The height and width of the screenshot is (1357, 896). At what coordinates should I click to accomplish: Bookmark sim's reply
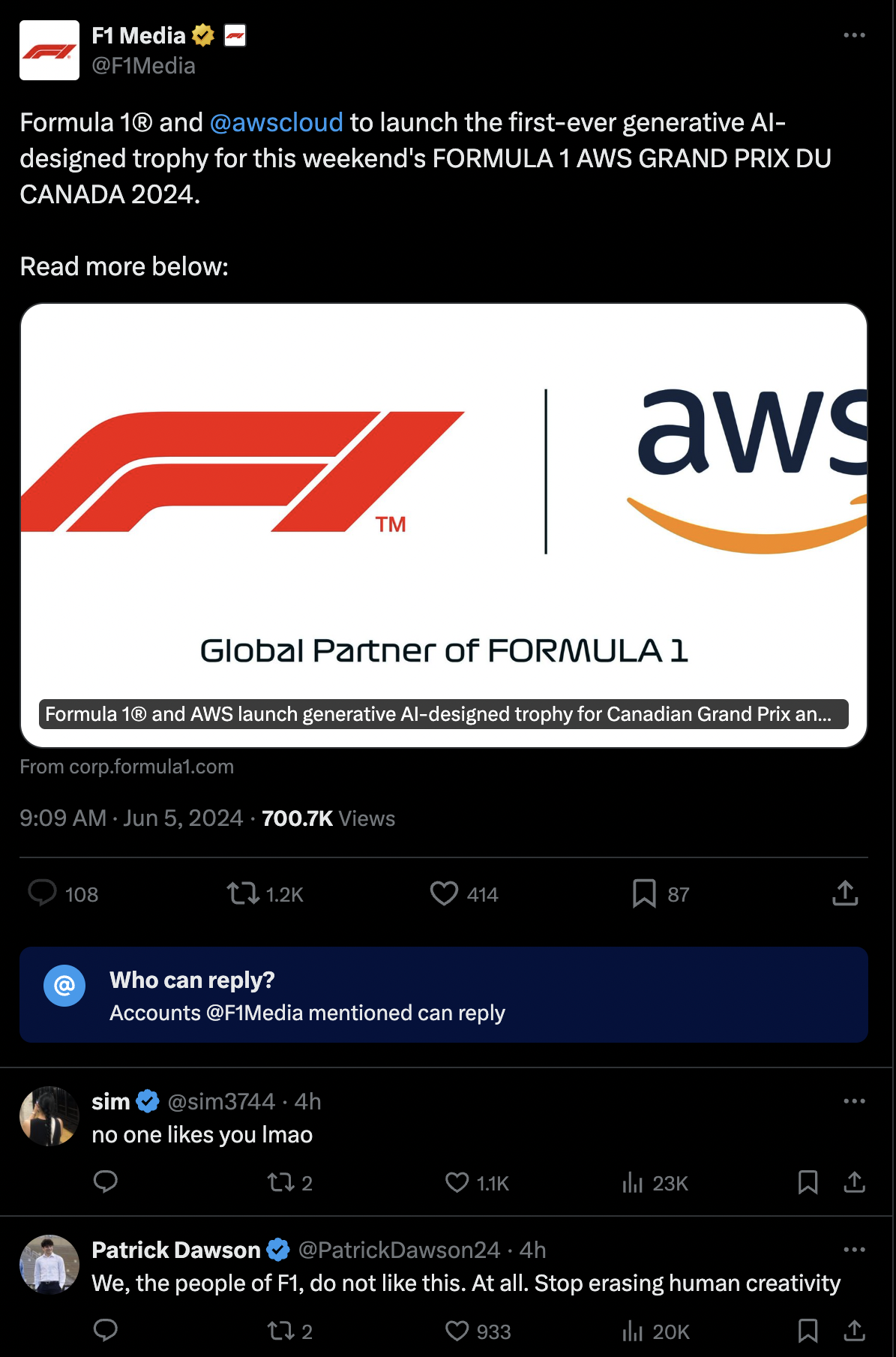(x=808, y=1182)
